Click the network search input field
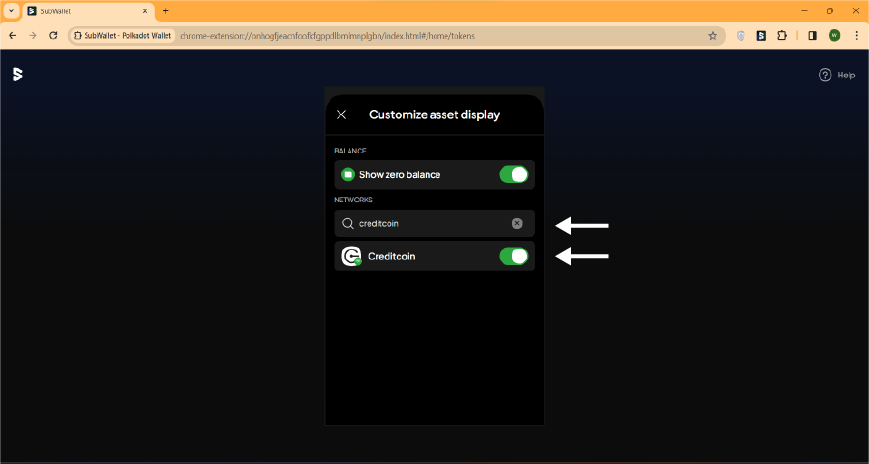This screenshot has height=464, width=869. coord(434,223)
